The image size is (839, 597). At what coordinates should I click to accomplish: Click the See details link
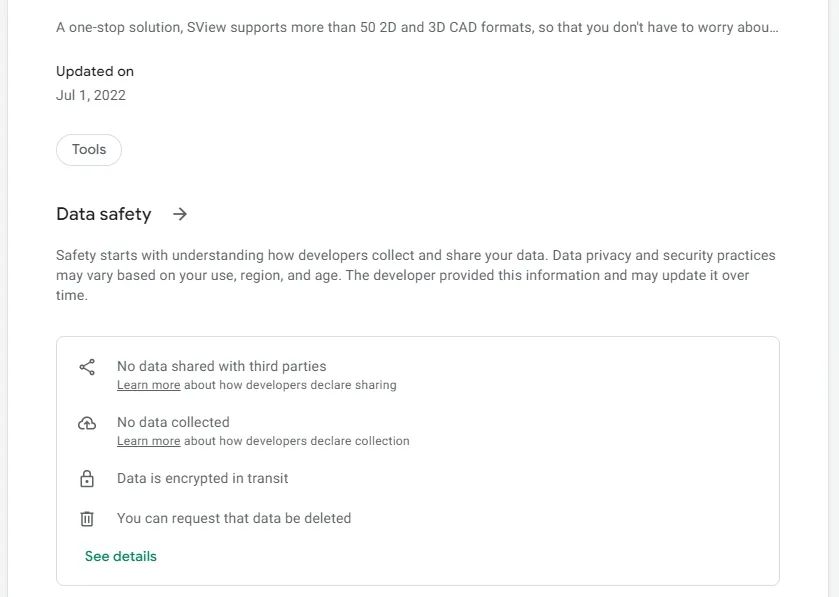click(x=121, y=556)
